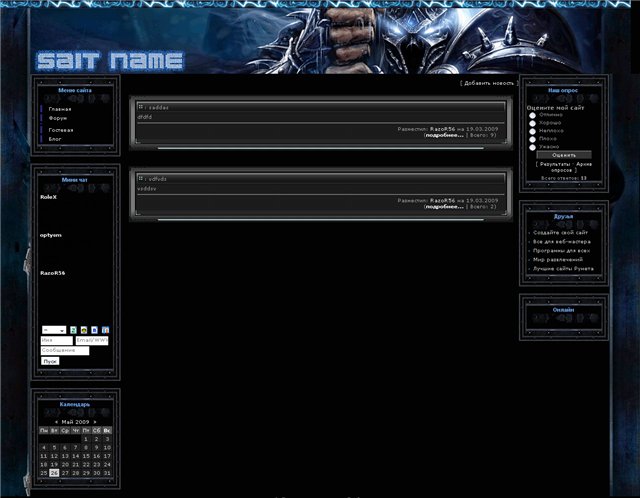This screenshot has width=640, height=498.
Task: Open friend link 'Все для веб-мастера'
Action: pos(562,242)
